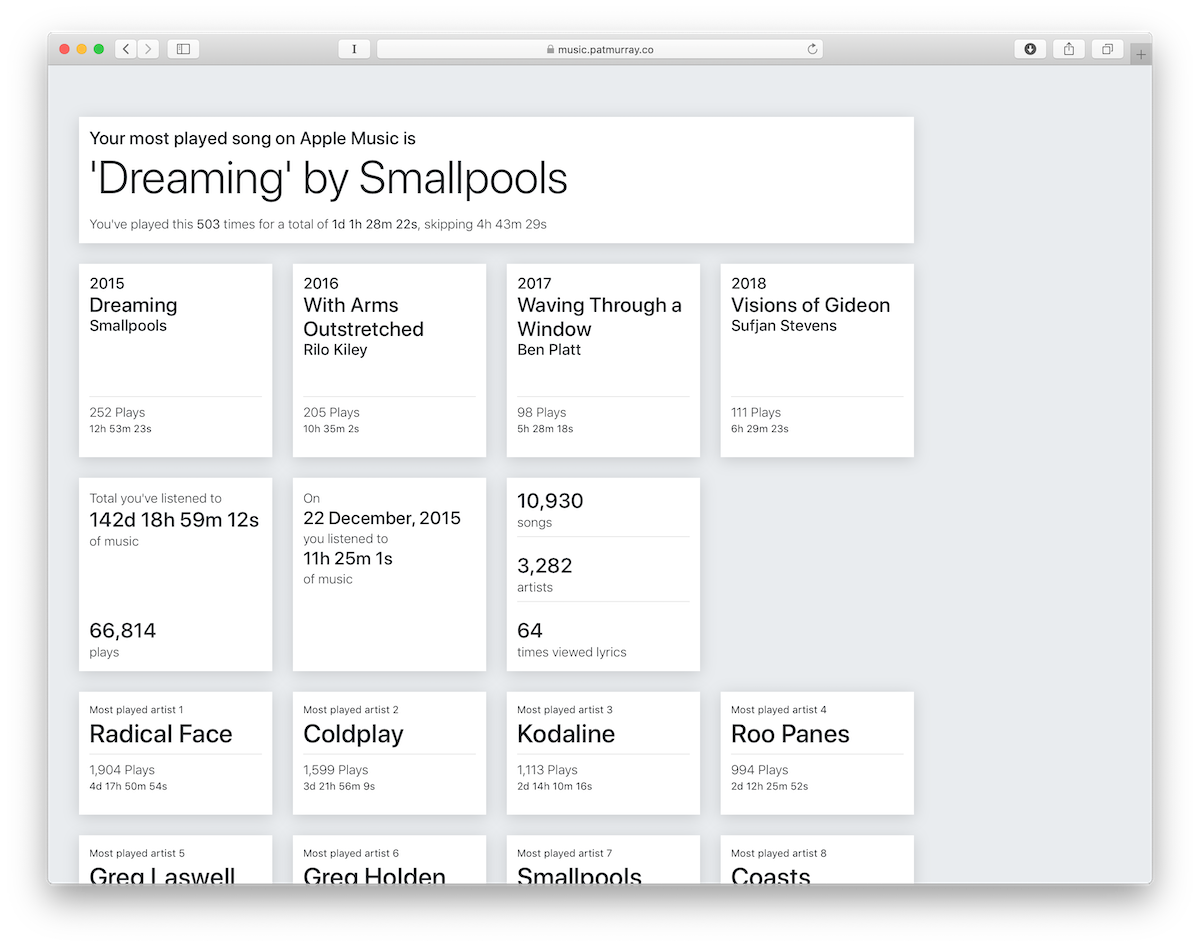
Task: Click the padlock icon beside music.patmurray.co
Action: 551,48
